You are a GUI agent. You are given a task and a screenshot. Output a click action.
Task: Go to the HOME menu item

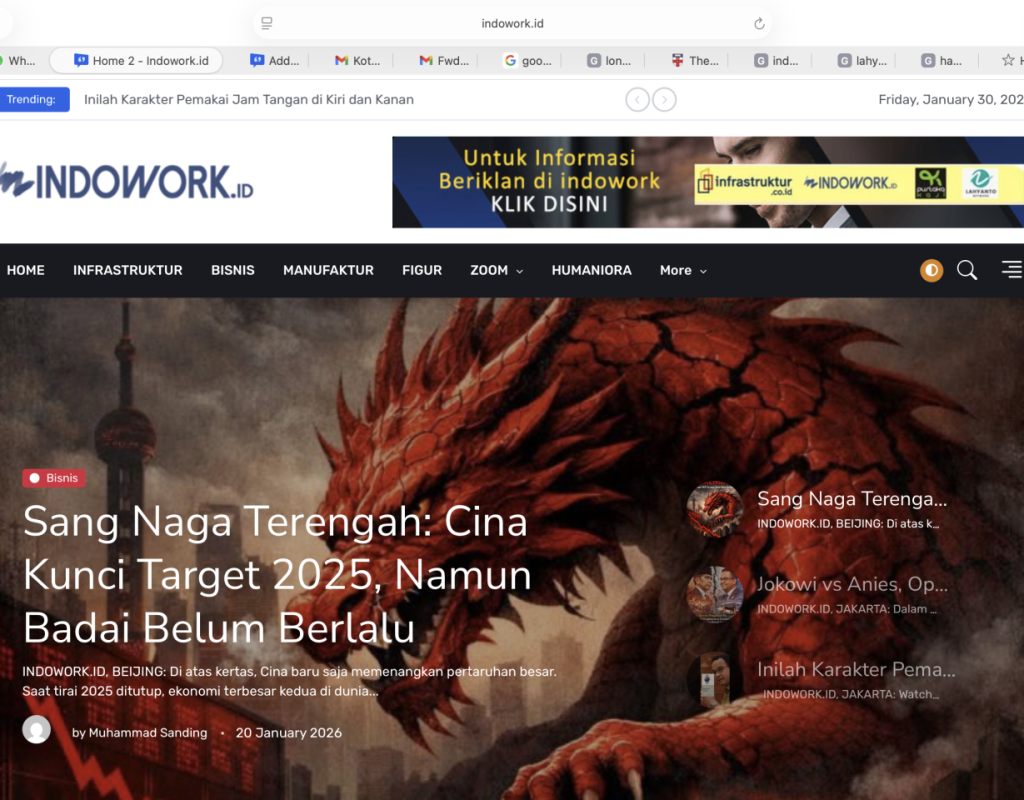tap(25, 270)
